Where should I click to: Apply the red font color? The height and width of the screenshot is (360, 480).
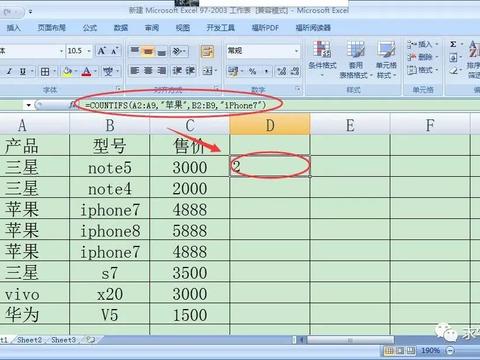click(x=86, y=71)
